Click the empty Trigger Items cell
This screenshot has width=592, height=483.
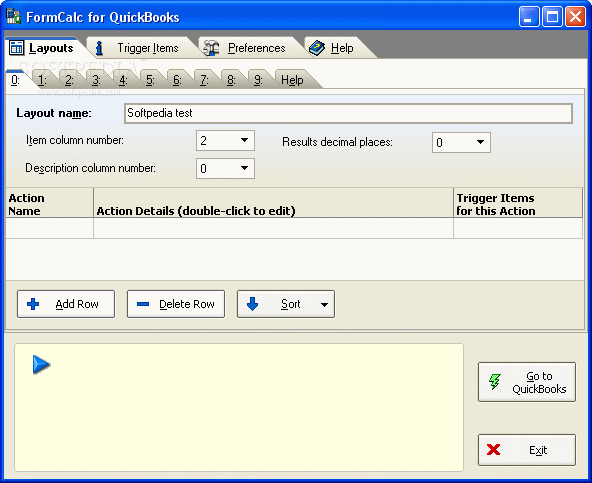pos(518,228)
